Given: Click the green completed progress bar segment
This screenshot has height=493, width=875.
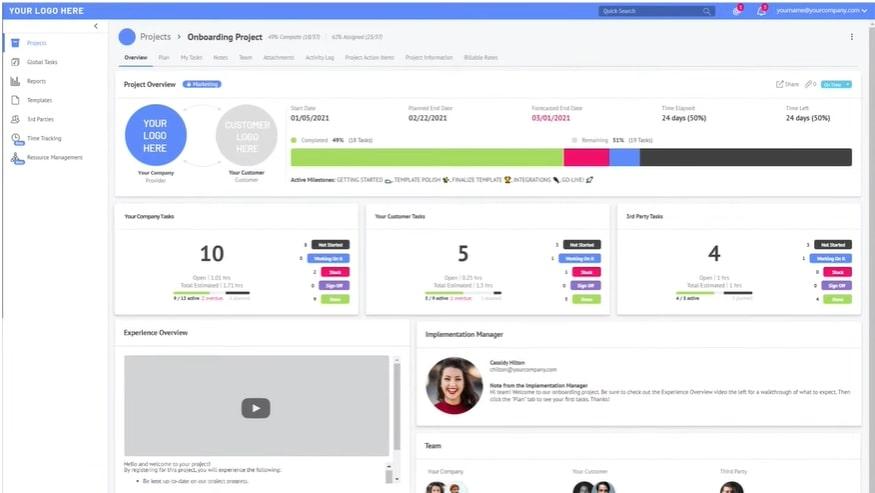Looking at the screenshot, I should [427, 157].
